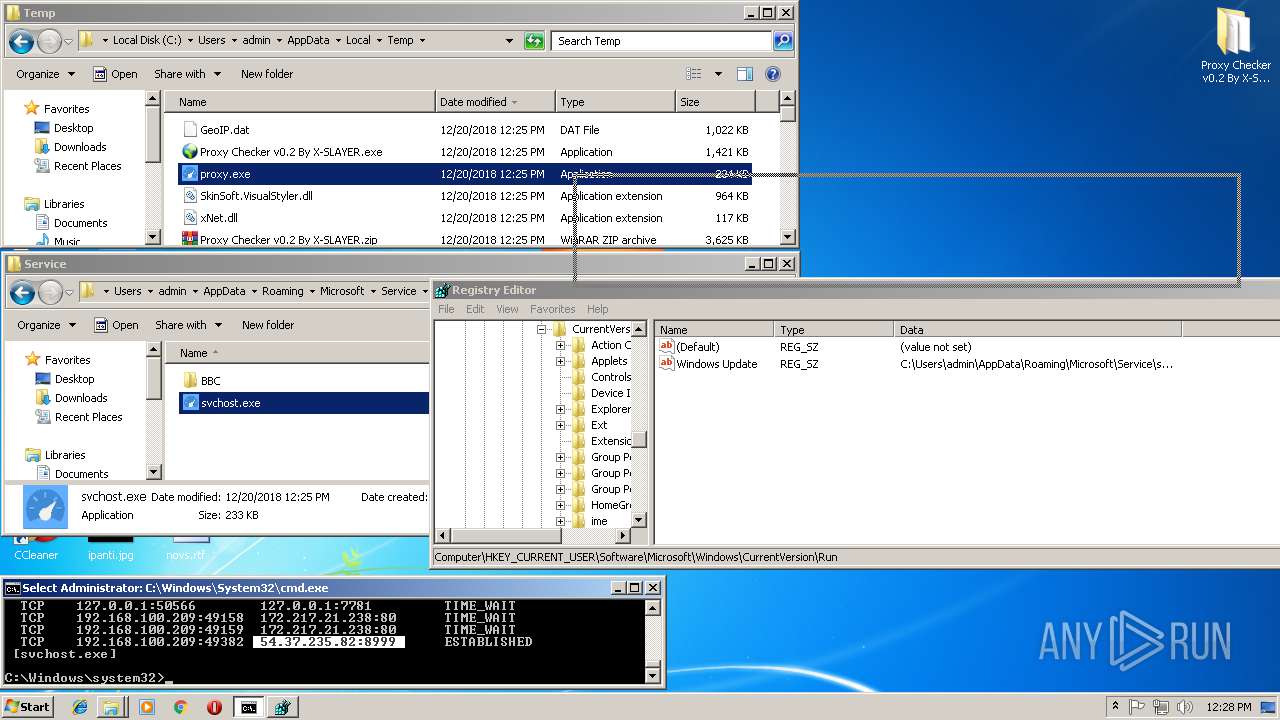Show hidden tray icons arrow
The width and height of the screenshot is (1280, 720).
pos(1115,707)
